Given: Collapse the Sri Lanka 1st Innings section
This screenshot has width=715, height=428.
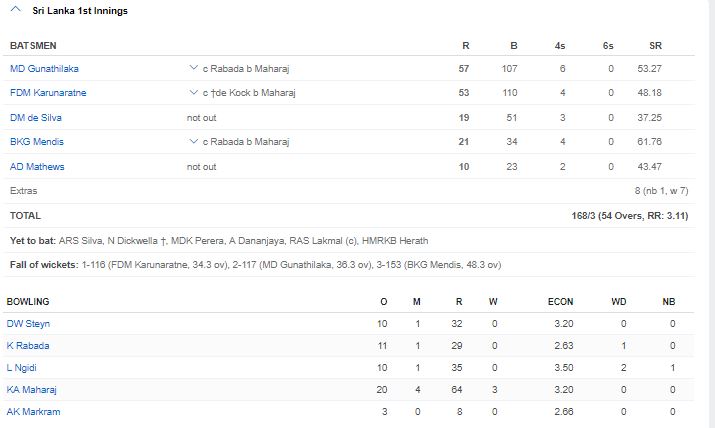Looking at the screenshot, I should point(14,11).
